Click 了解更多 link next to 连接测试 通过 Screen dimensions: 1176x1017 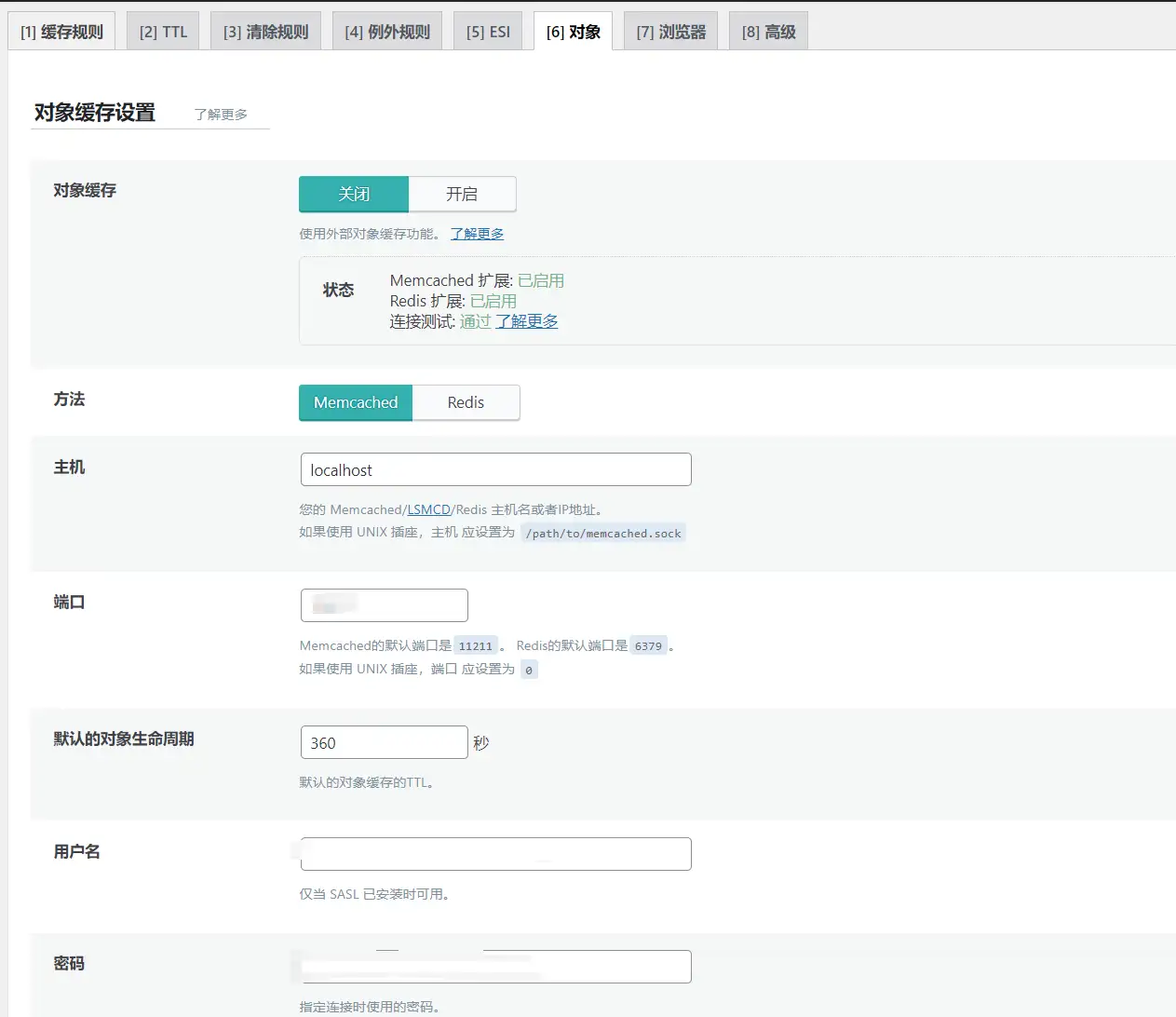527,321
